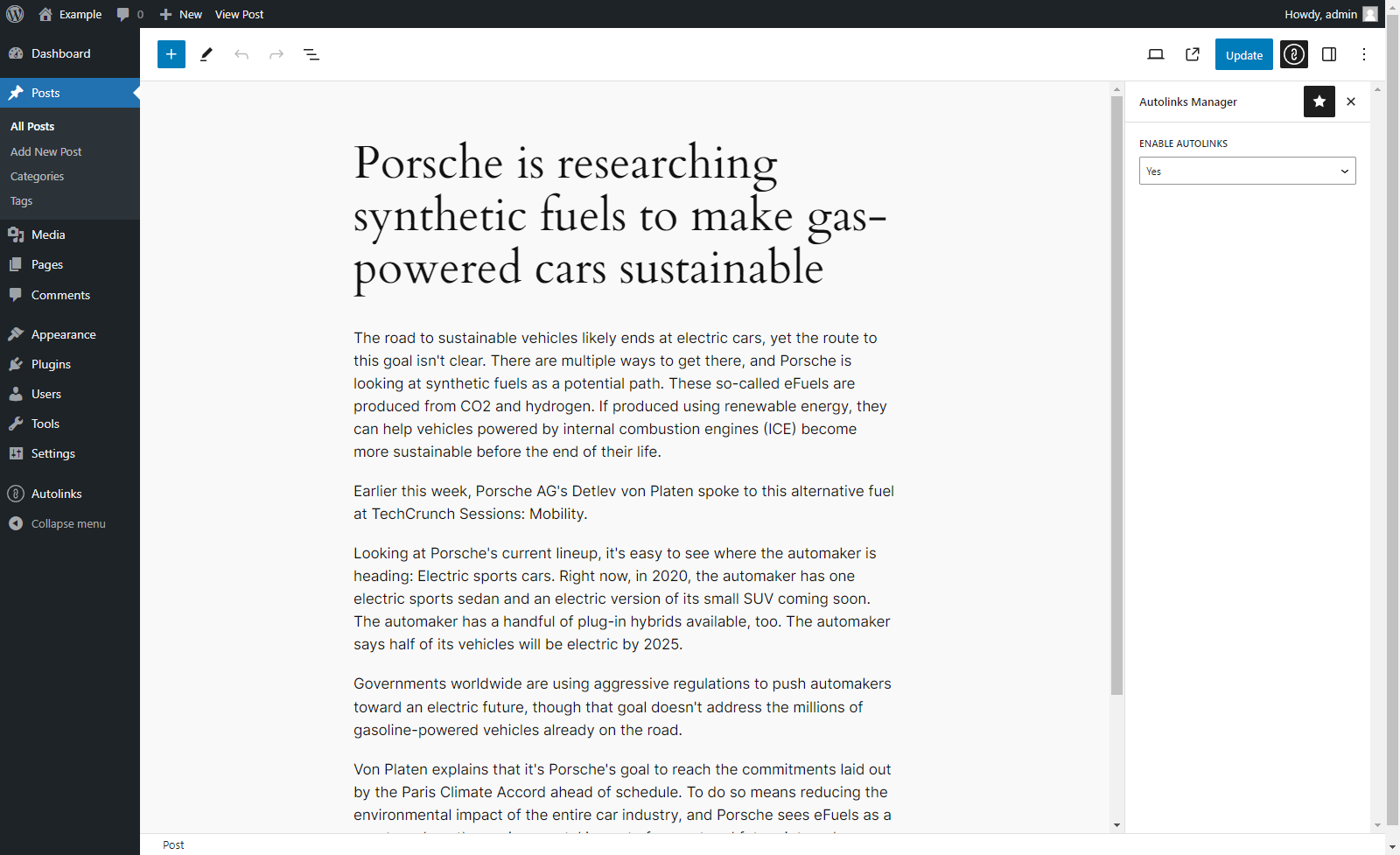Click the paragraph starting "The road to sustainable"

(625, 395)
